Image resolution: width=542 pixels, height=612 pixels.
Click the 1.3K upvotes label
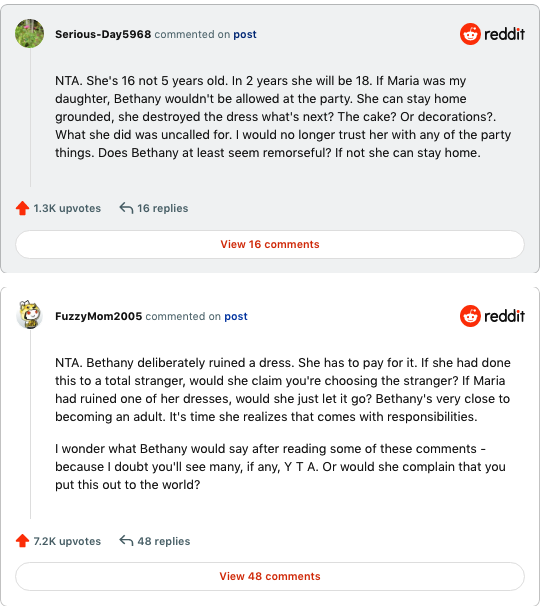click(67, 208)
